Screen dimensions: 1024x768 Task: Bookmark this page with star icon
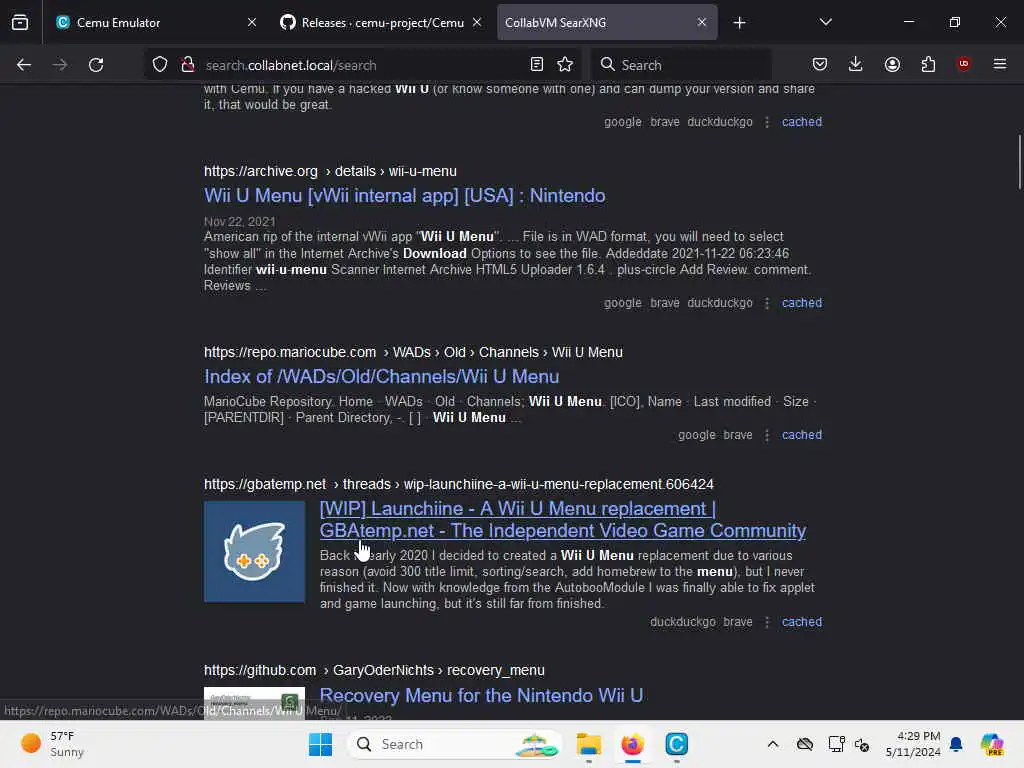click(x=565, y=64)
